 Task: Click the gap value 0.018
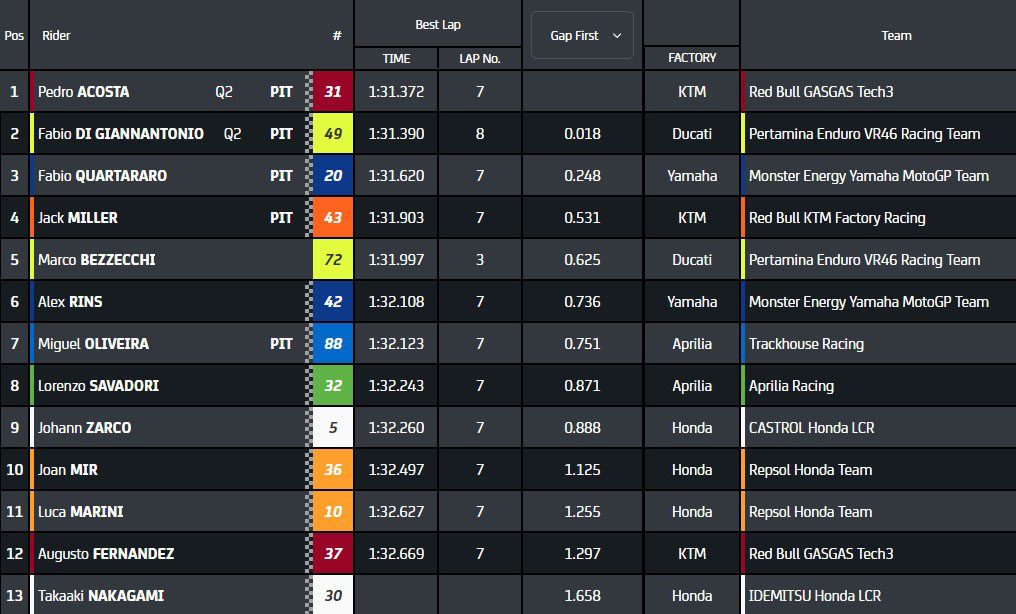tap(582, 134)
